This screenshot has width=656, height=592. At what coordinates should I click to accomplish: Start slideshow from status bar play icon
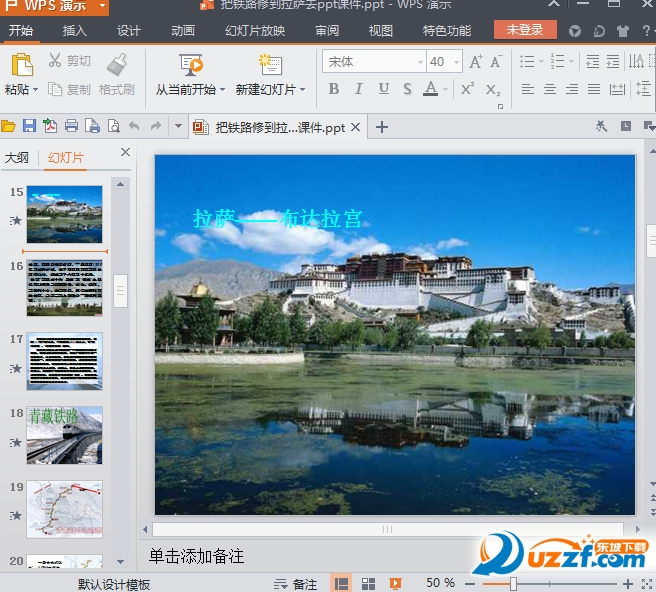click(x=395, y=584)
